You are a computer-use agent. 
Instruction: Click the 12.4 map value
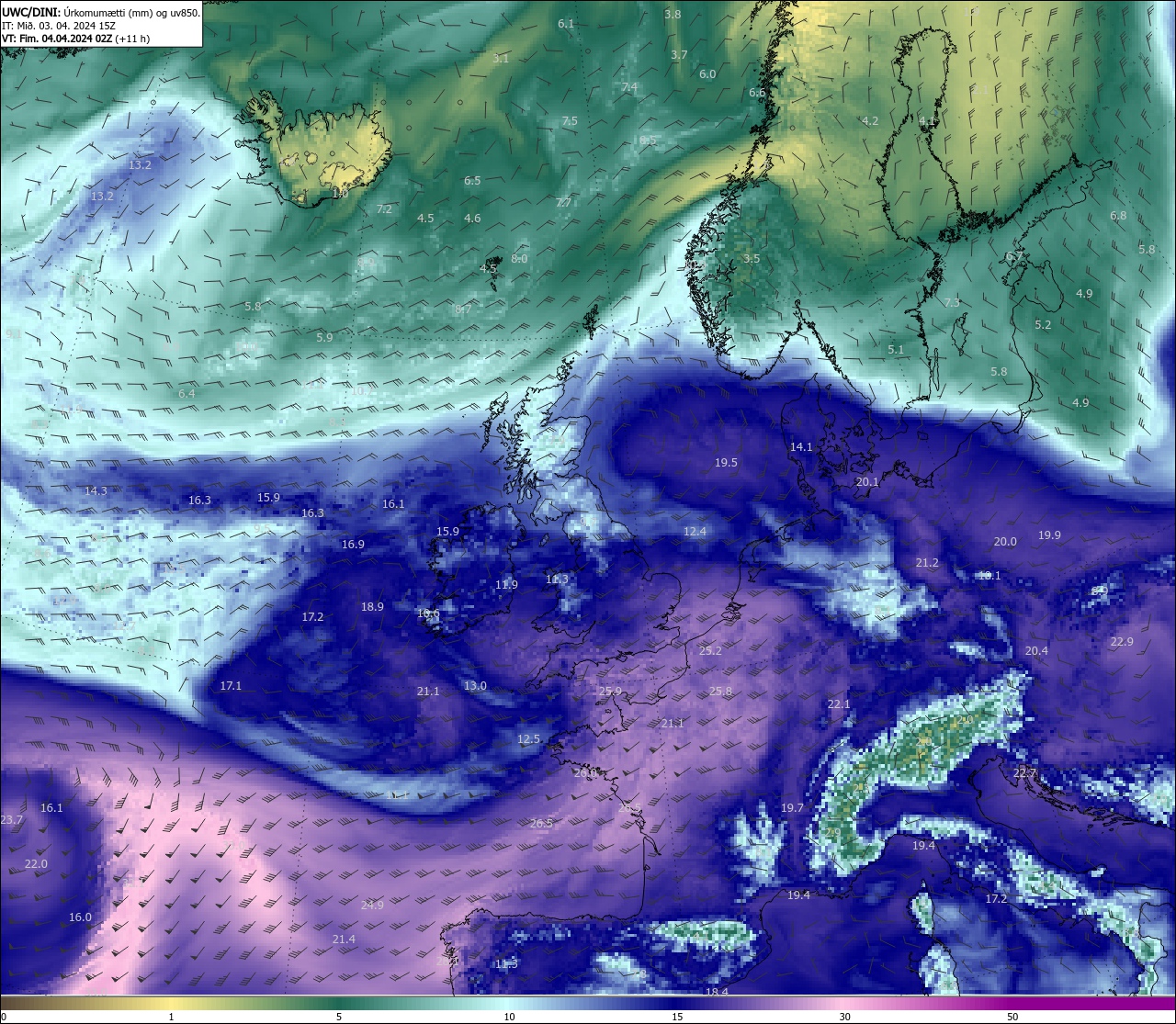click(695, 531)
